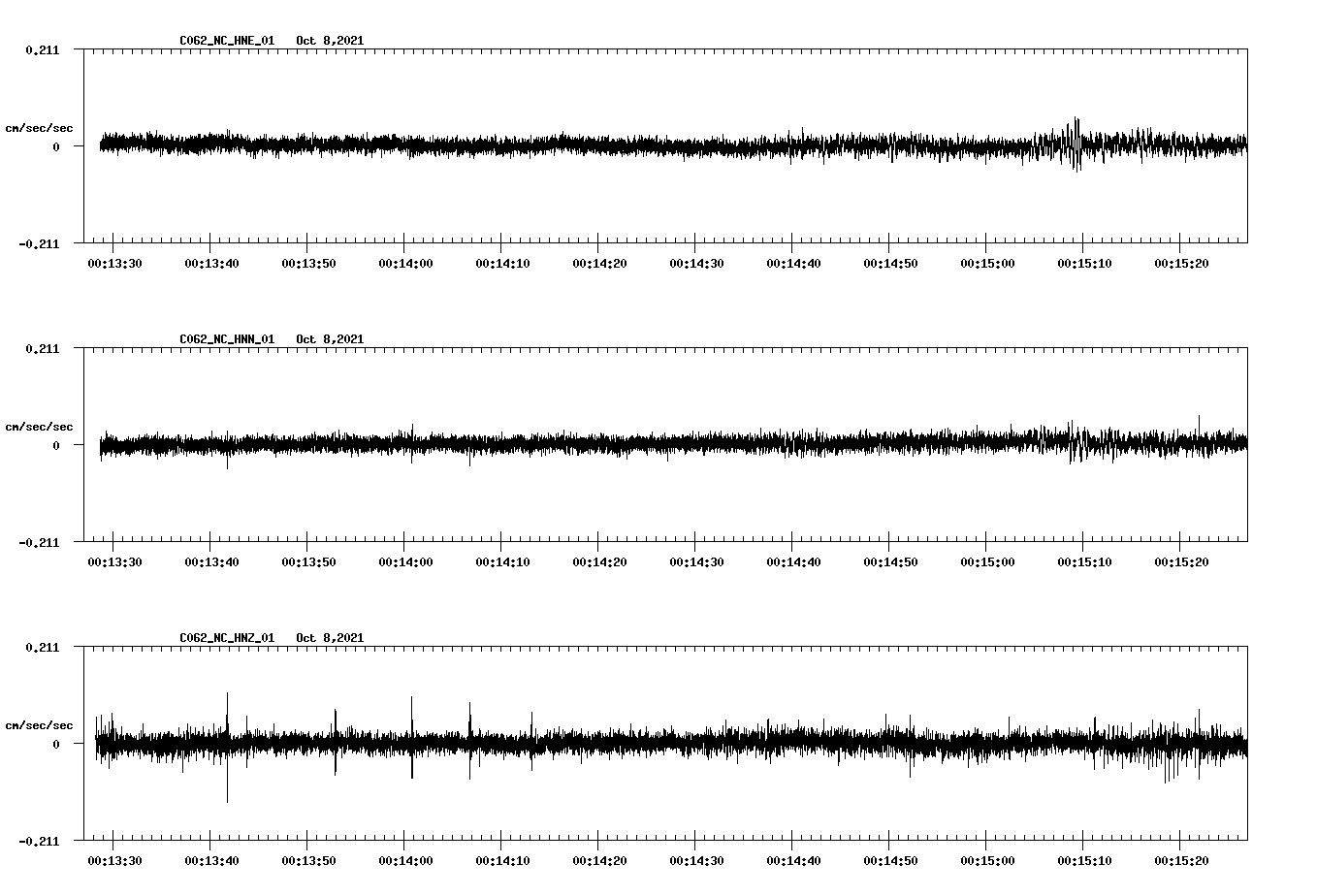Screen dimensions: 1317x896
Task: Pick time label 00:14:30 under HNN plot
Action: [x=696, y=562]
